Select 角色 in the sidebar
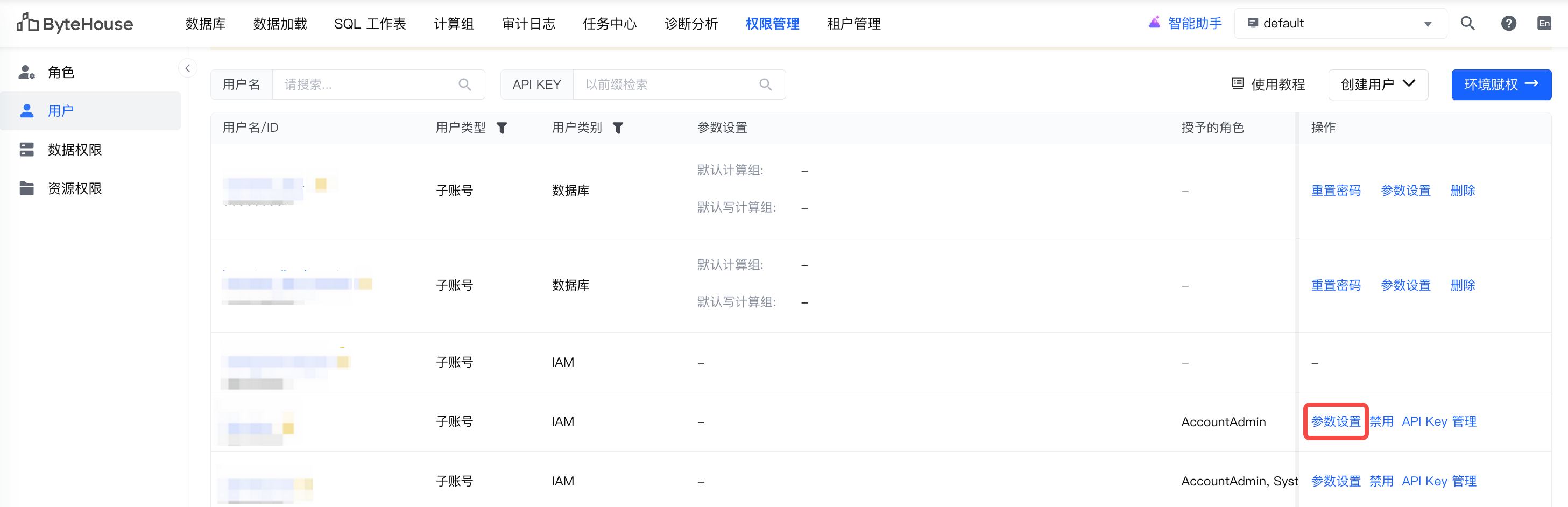This screenshot has width=1568, height=507. click(61, 73)
